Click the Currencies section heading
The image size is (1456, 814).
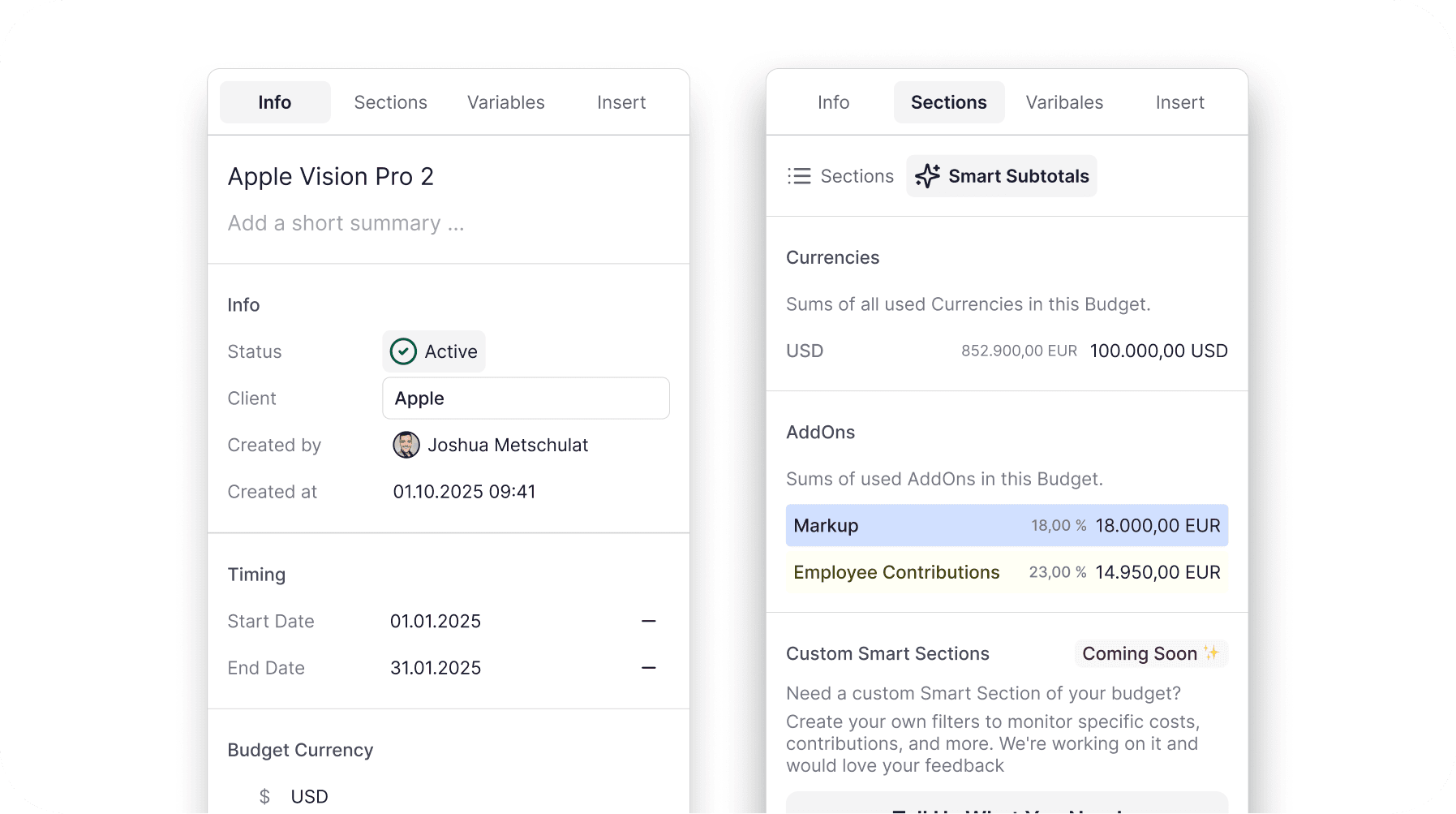832,257
